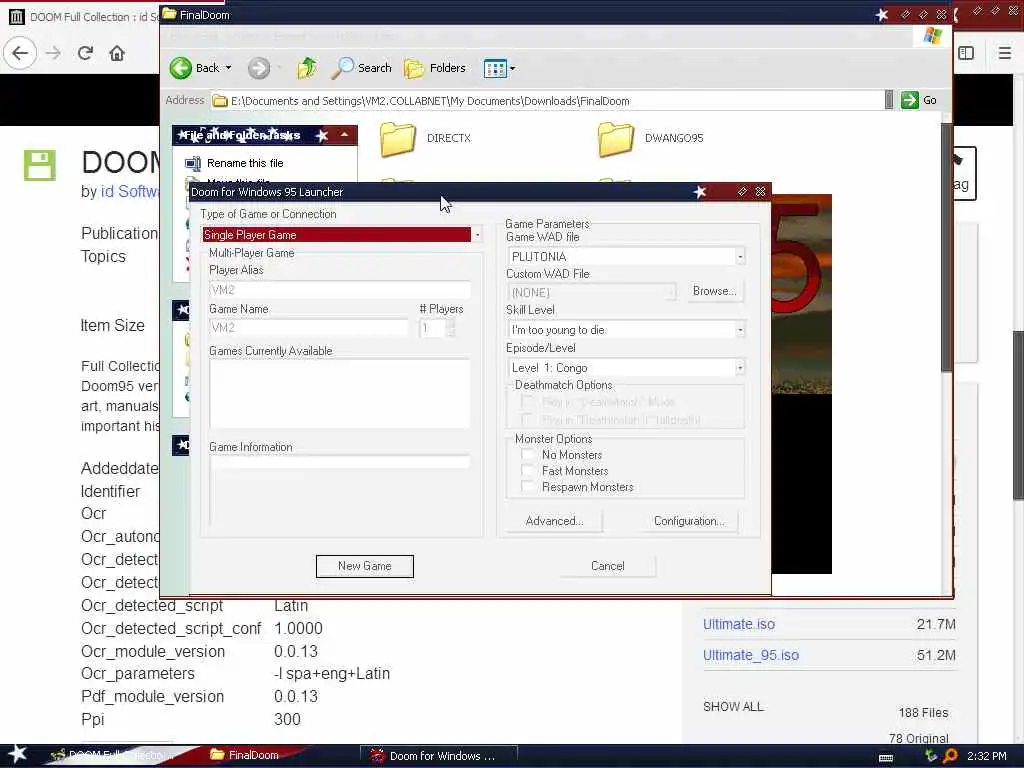Click the 188 Files text
Viewport: 1024px width, 768px height.
coord(923,712)
